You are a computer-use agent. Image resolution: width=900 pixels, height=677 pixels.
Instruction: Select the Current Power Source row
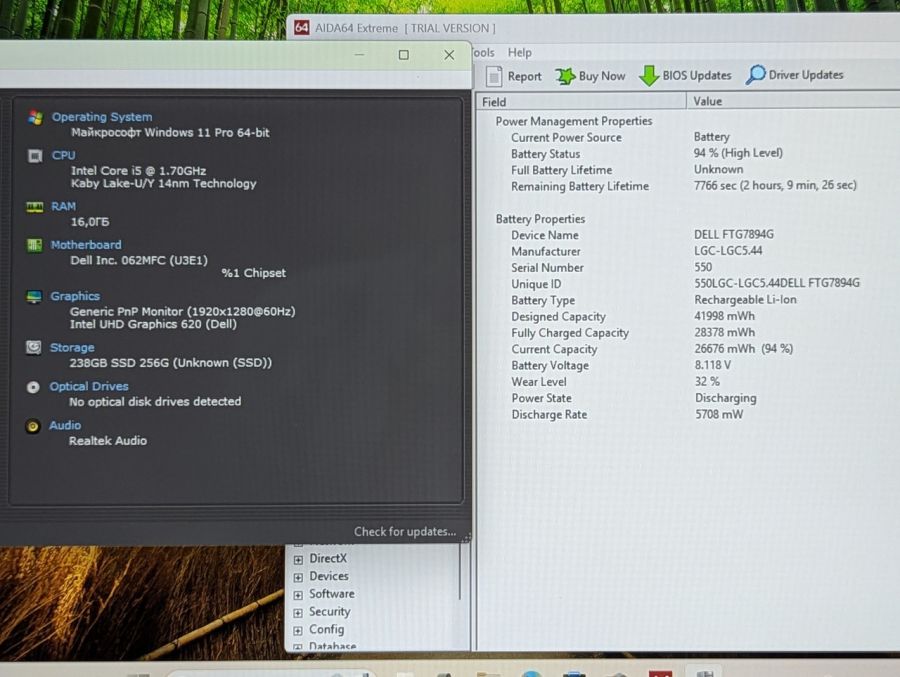689,137
